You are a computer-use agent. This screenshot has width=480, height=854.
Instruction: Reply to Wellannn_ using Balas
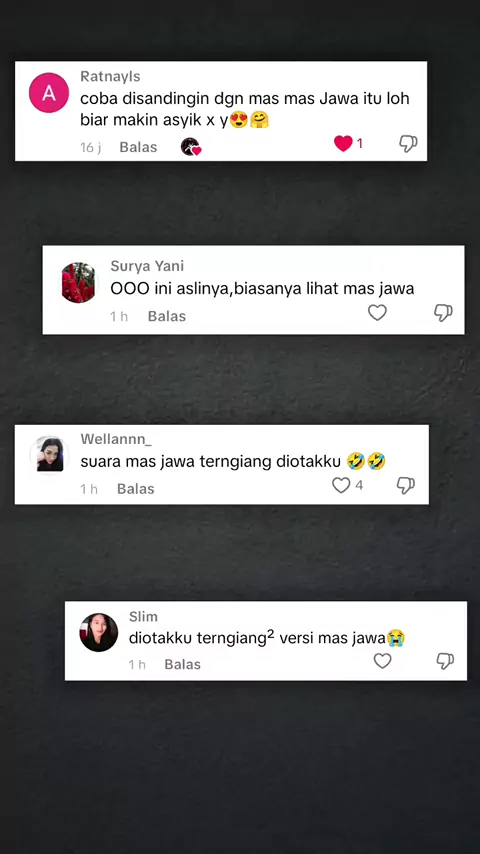136,489
